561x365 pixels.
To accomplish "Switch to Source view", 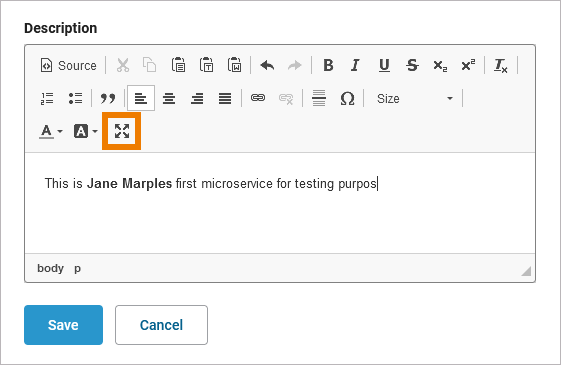I will 68,65.
